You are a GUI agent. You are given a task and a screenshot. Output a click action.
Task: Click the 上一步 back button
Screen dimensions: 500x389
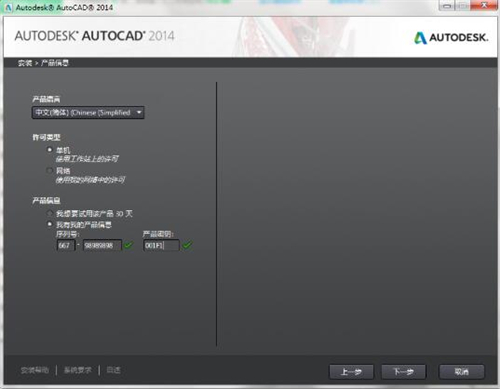(x=351, y=372)
